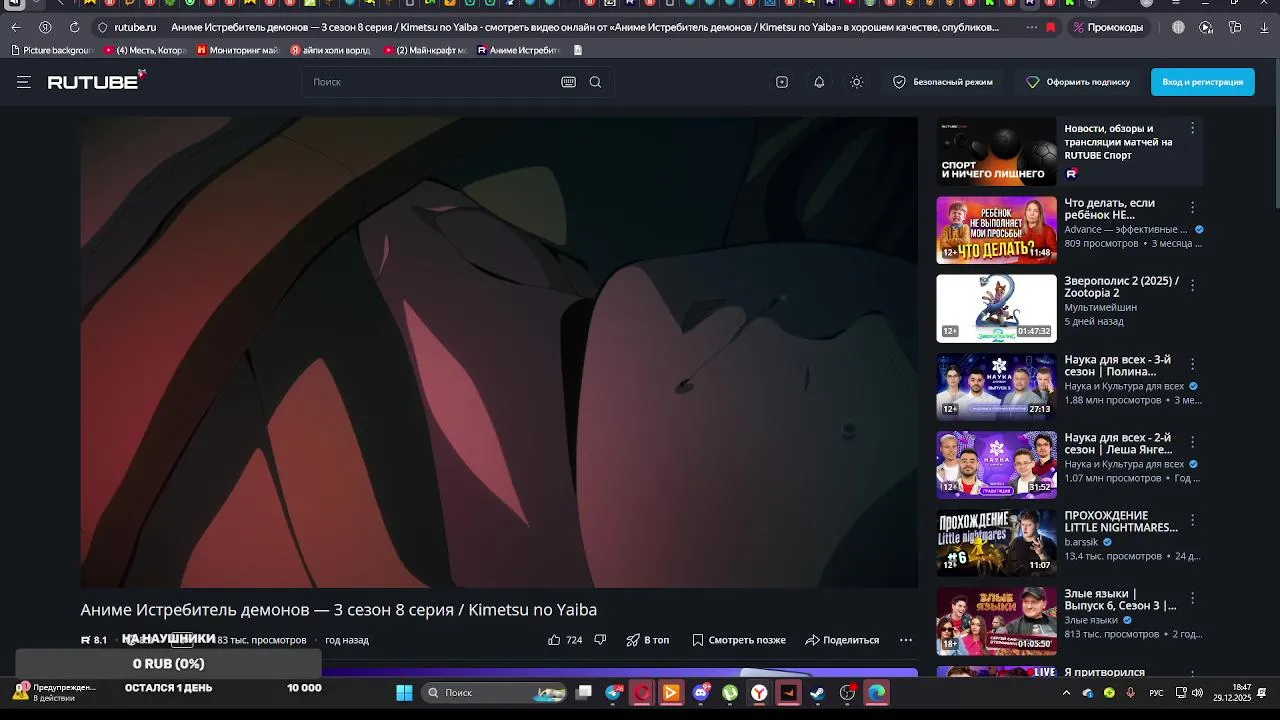Open the RUTUBE hamburger menu
The image size is (1280, 720).
coord(23,82)
